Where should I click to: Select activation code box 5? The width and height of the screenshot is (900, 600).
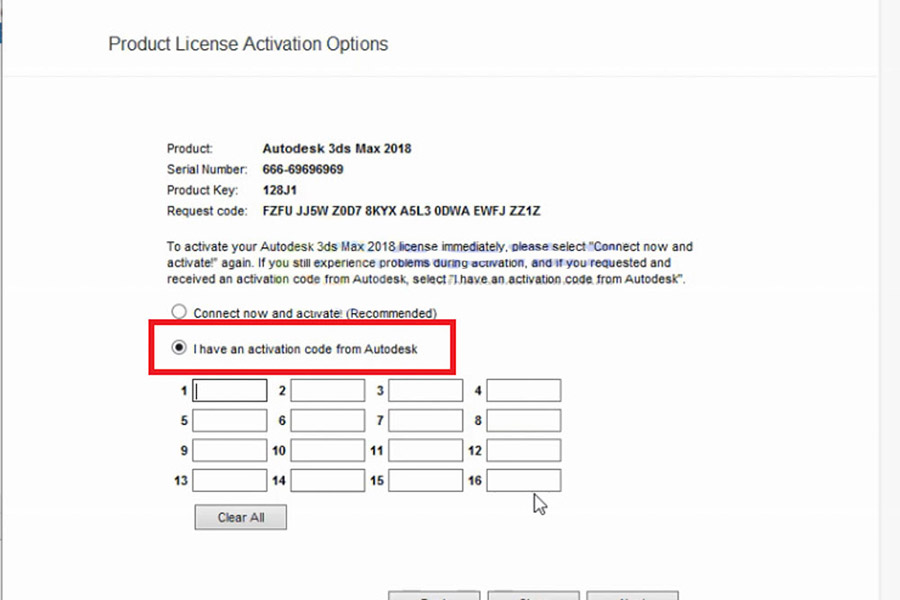[x=230, y=421]
